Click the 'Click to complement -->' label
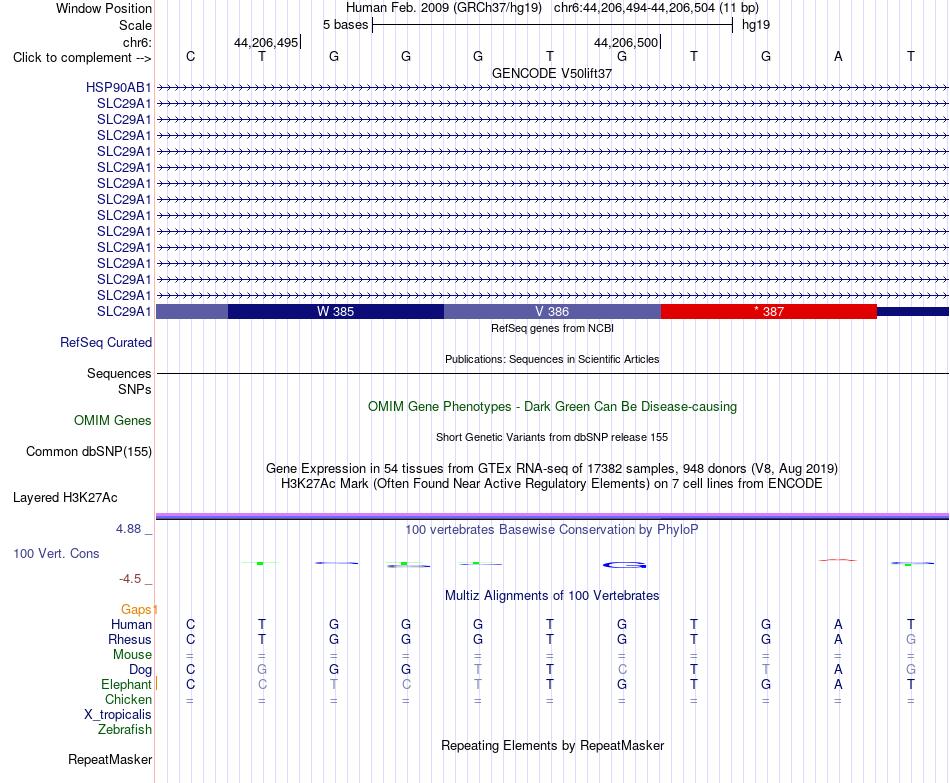950x783 pixels. [x=82, y=58]
